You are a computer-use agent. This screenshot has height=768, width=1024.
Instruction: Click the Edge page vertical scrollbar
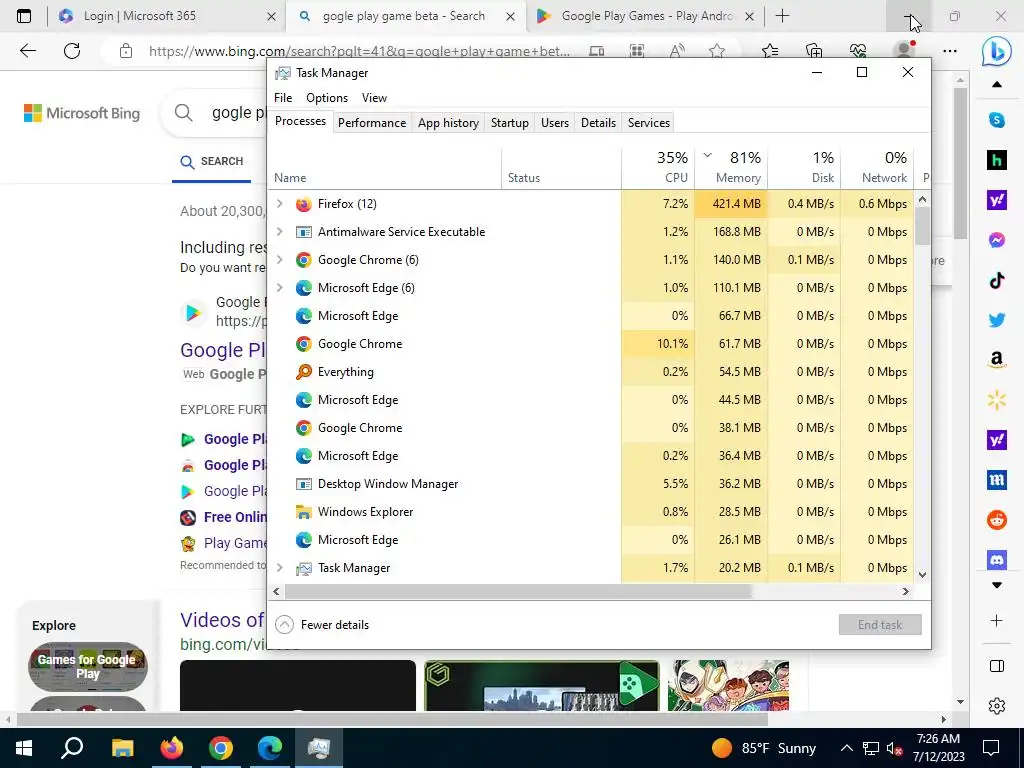(960, 163)
